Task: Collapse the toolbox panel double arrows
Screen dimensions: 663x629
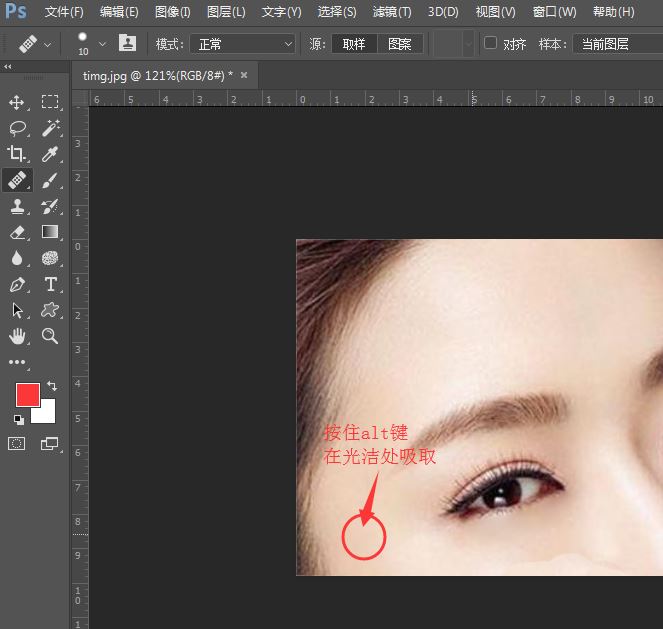Action: click(8, 67)
